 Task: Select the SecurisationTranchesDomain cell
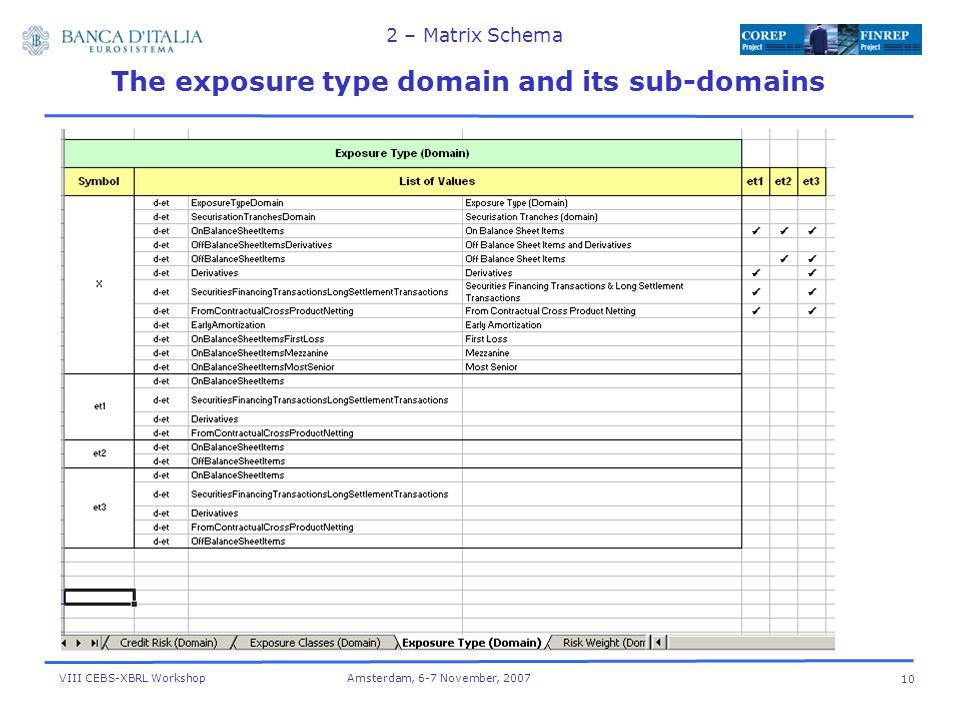[325, 217]
